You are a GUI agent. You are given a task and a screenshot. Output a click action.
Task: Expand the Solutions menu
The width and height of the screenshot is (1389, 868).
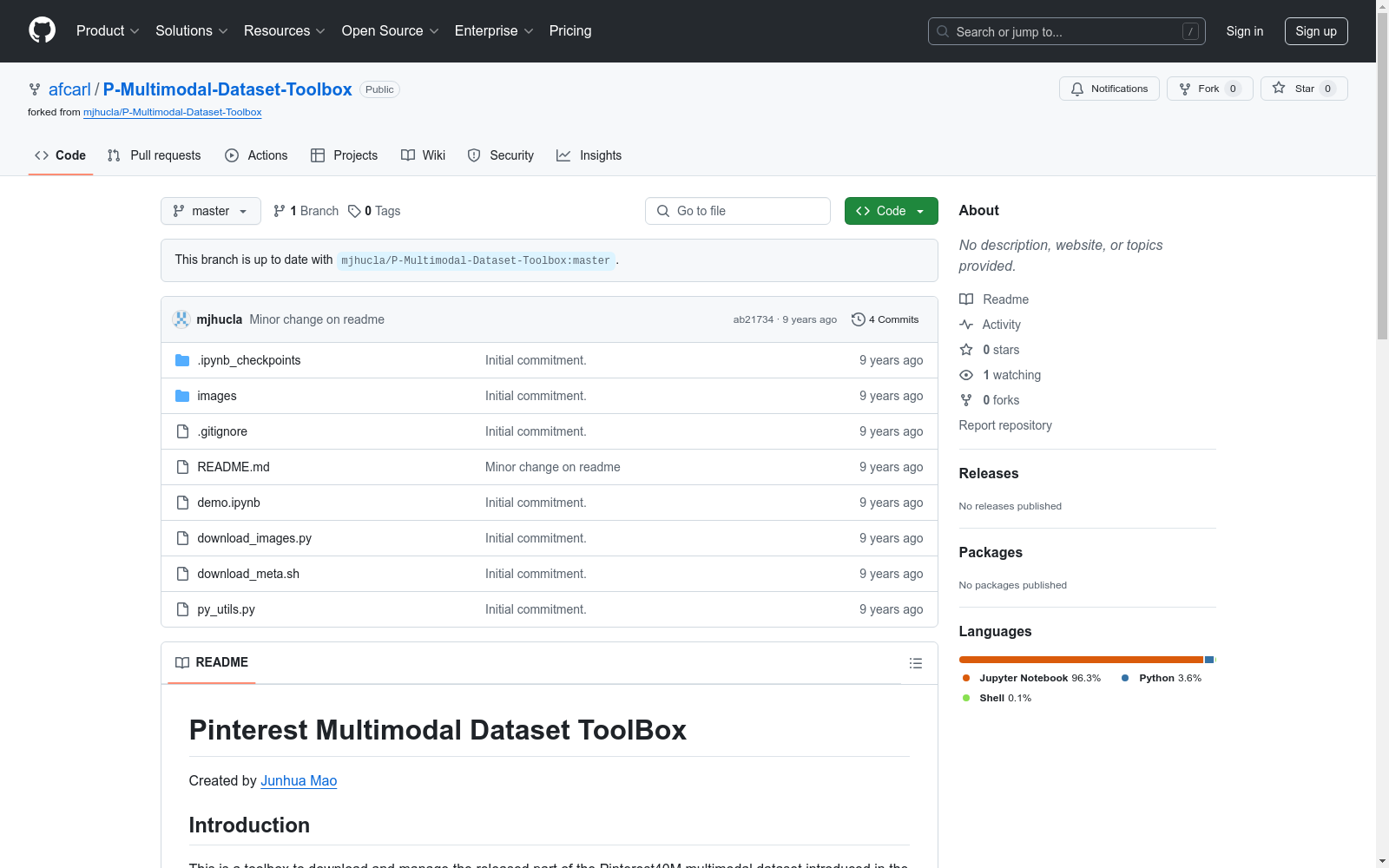(192, 31)
